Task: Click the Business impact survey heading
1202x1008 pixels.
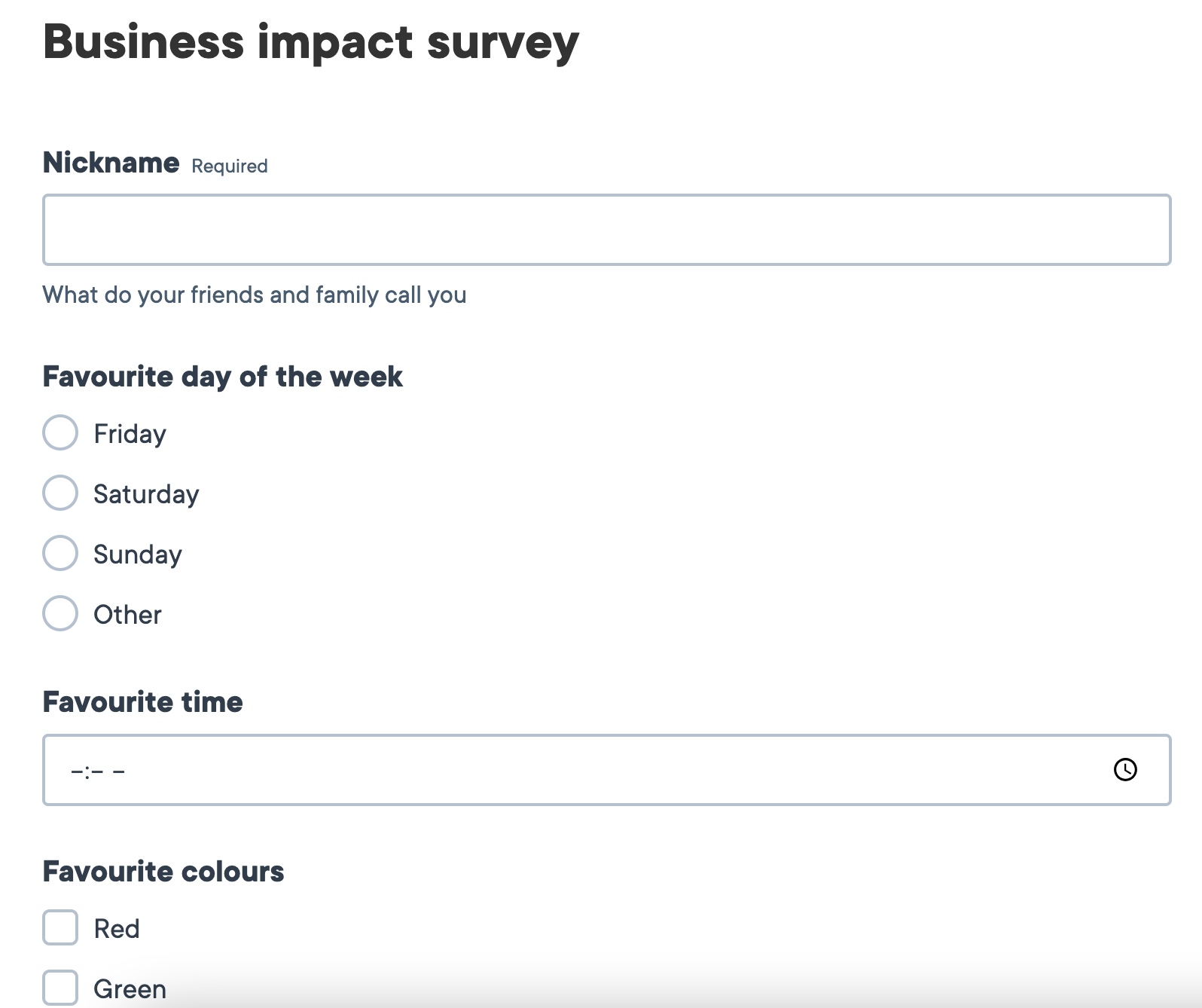Action: click(x=311, y=42)
